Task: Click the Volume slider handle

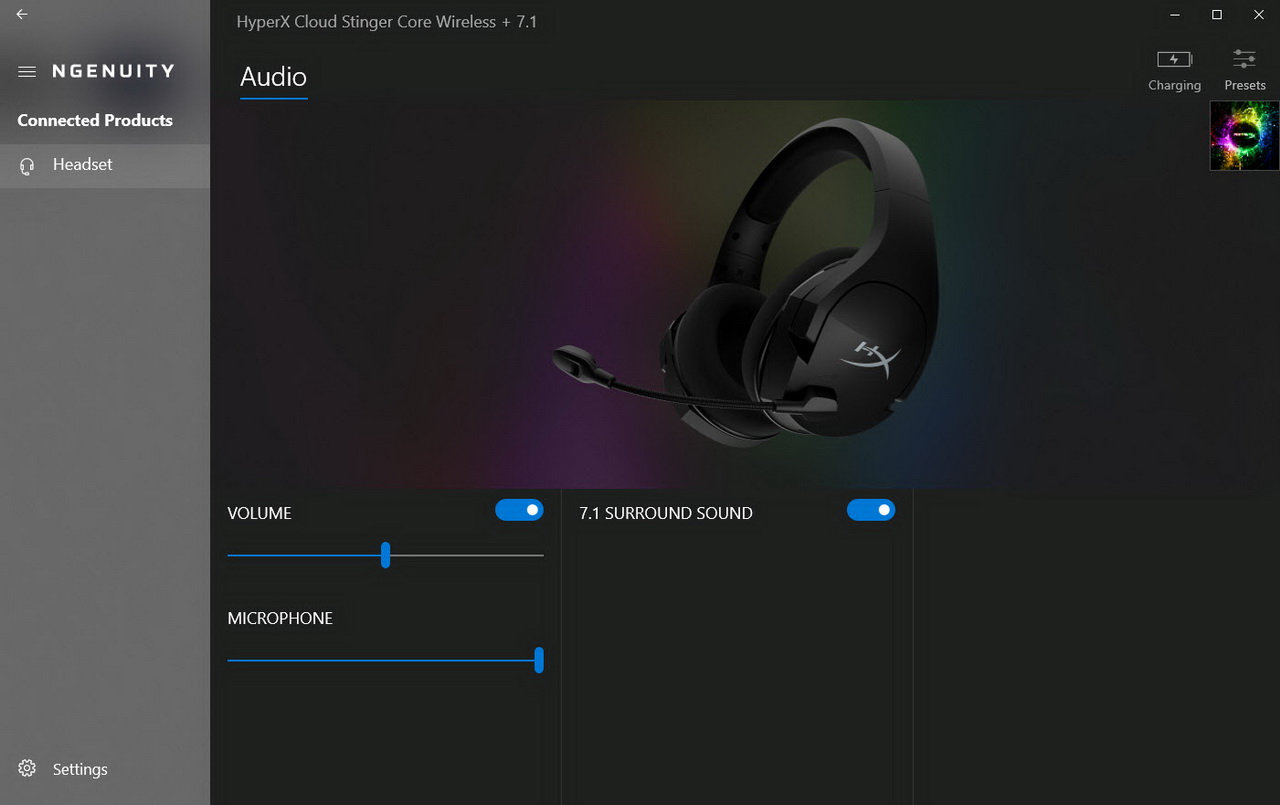Action: pos(385,555)
